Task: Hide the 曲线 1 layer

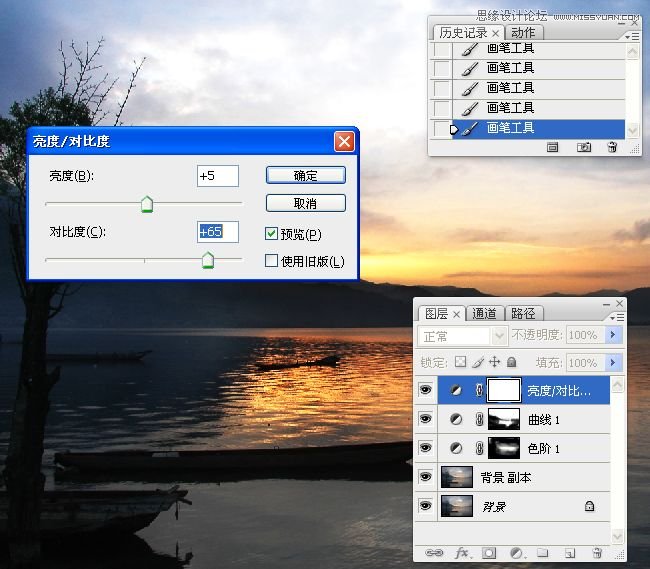Action: (x=425, y=419)
